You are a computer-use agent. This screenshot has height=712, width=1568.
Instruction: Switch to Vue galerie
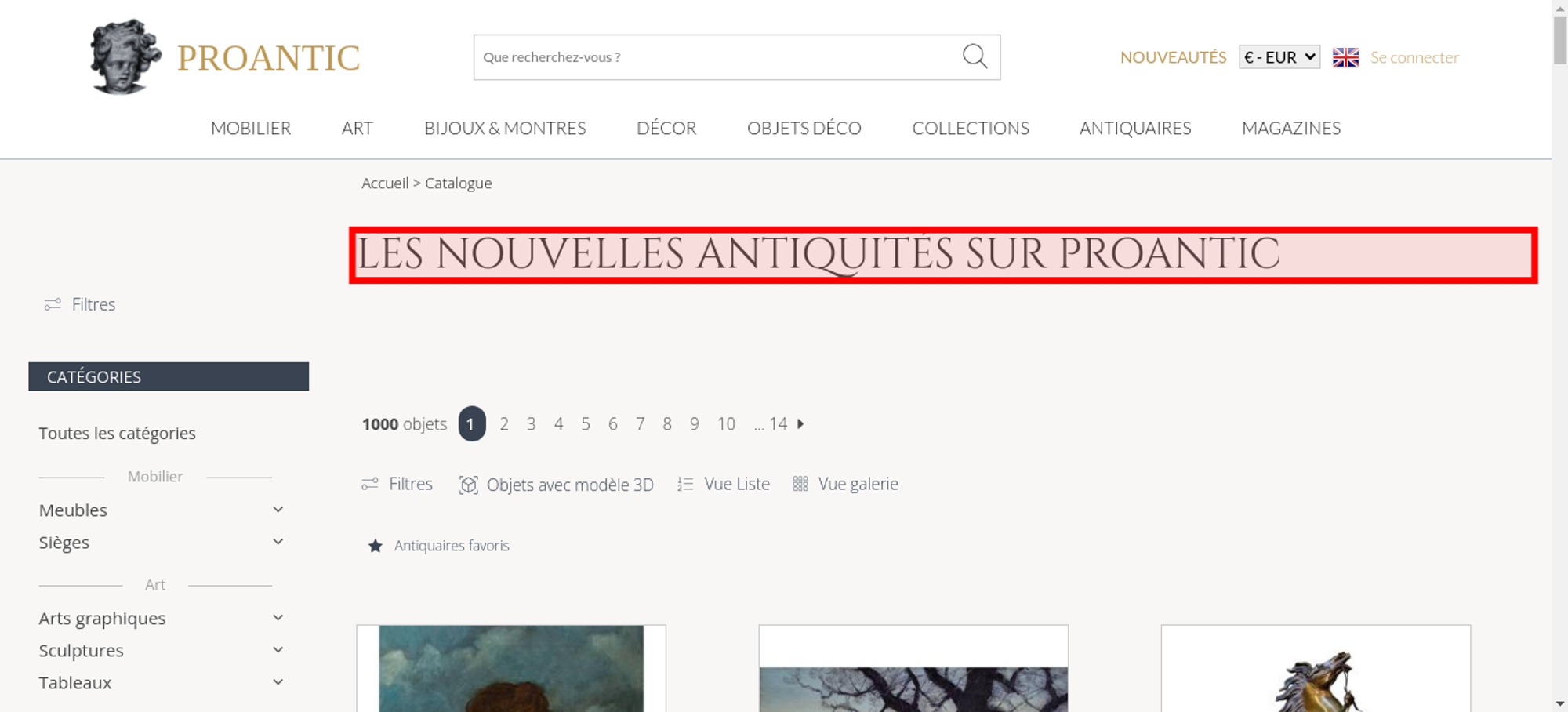[x=845, y=484]
